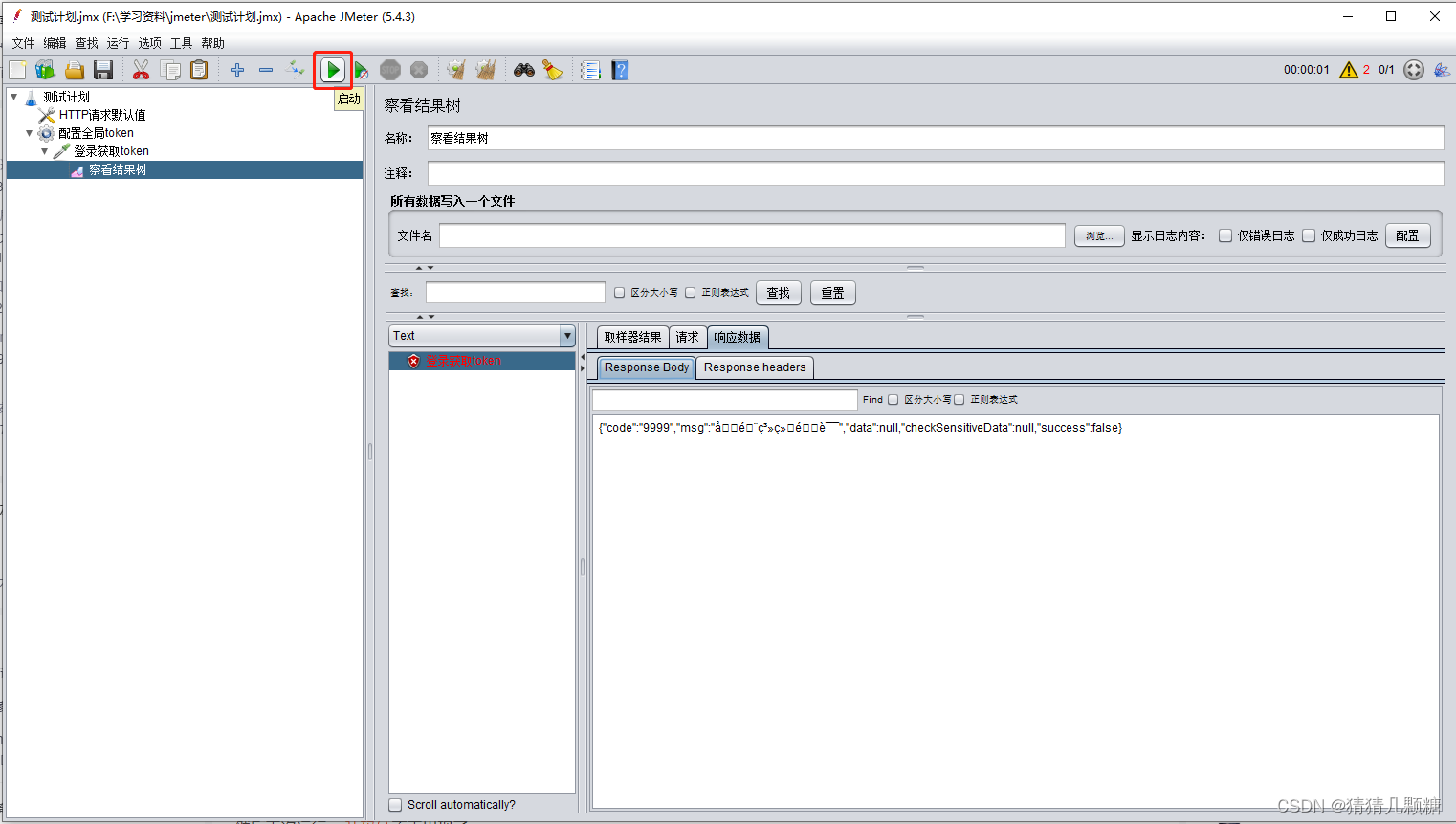1456x824 pixels.
Task: Toggle 区分大小写 checkbox next to 查找
Action: [x=619, y=293]
